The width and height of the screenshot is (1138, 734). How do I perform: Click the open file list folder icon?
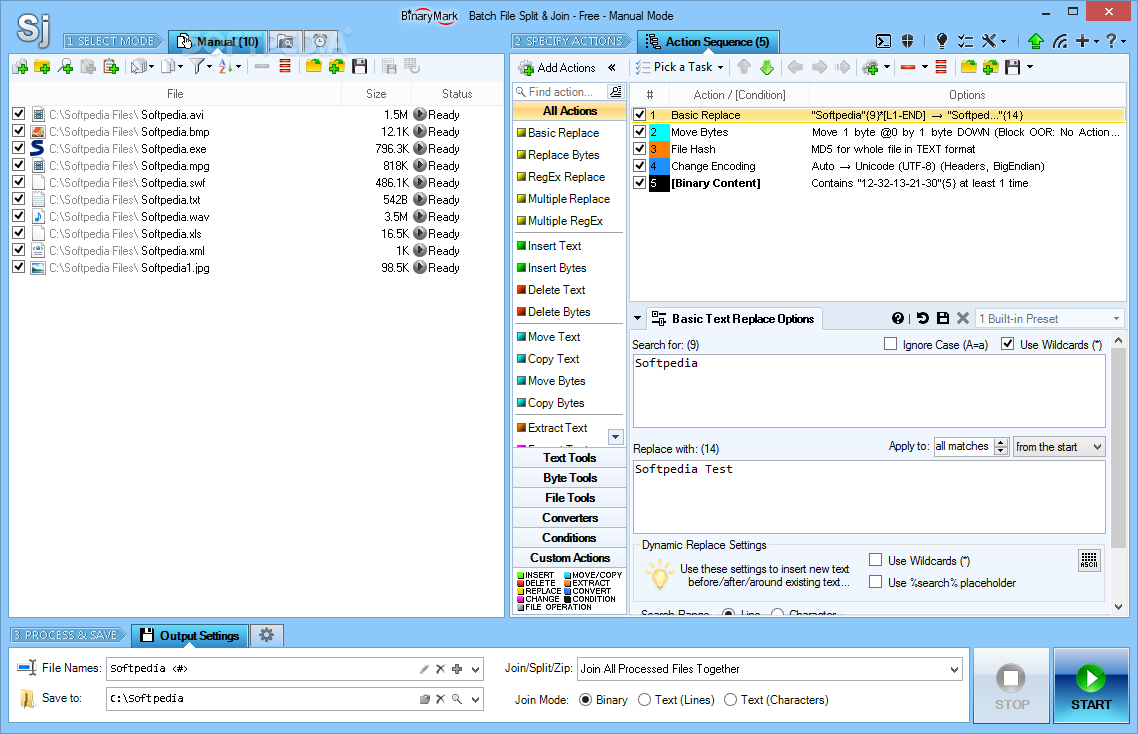pos(314,67)
